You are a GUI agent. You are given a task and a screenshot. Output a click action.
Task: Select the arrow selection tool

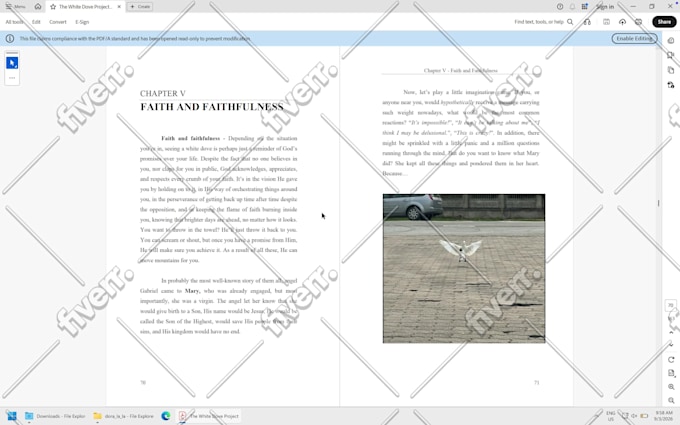pos(12,63)
